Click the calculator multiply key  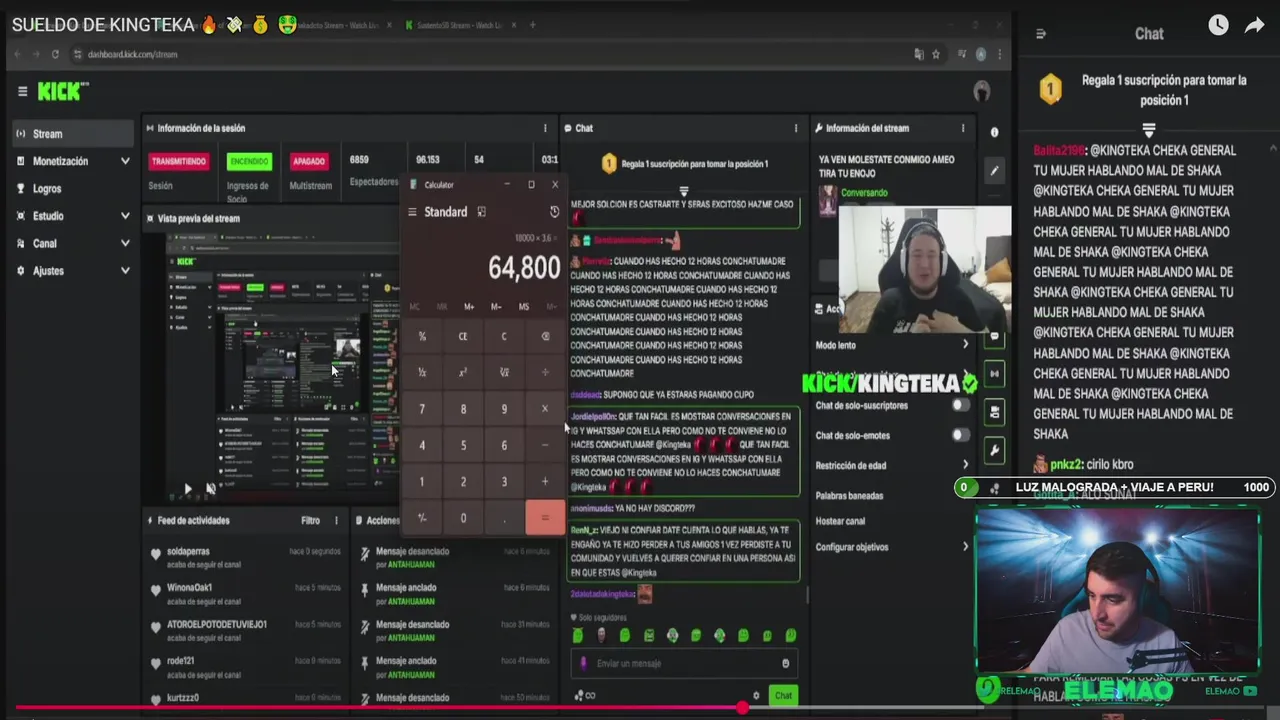pos(545,409)
